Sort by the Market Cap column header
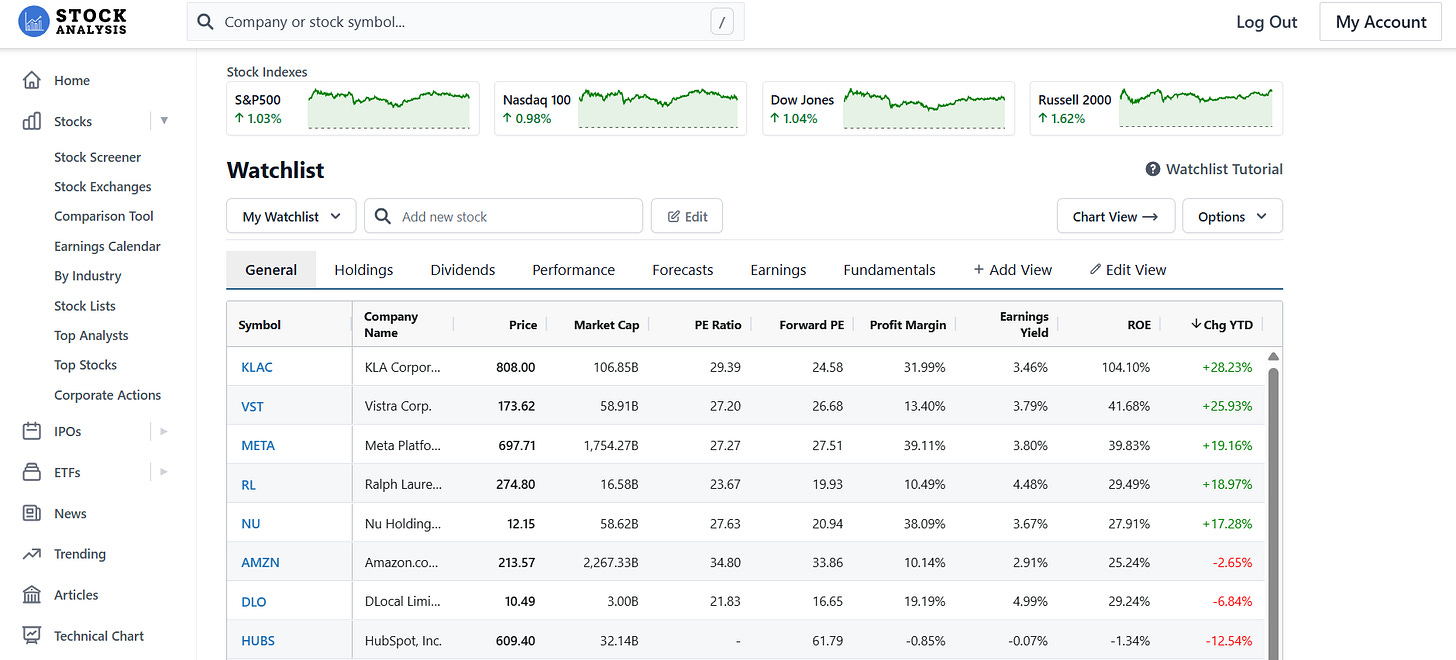Screen dimensions: 1456x660 pyautogui.click(x=606, y=324)
